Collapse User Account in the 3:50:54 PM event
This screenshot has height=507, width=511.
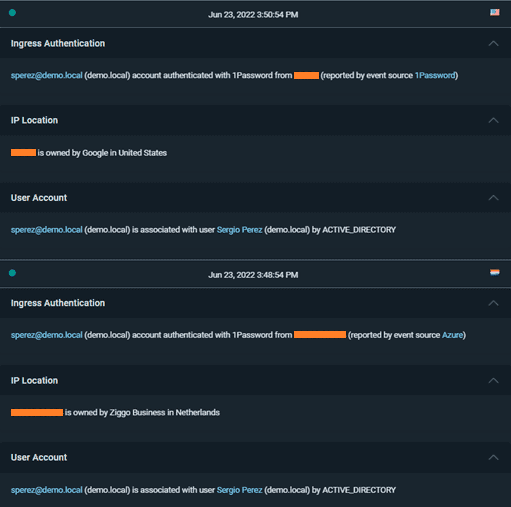[493, 198]
